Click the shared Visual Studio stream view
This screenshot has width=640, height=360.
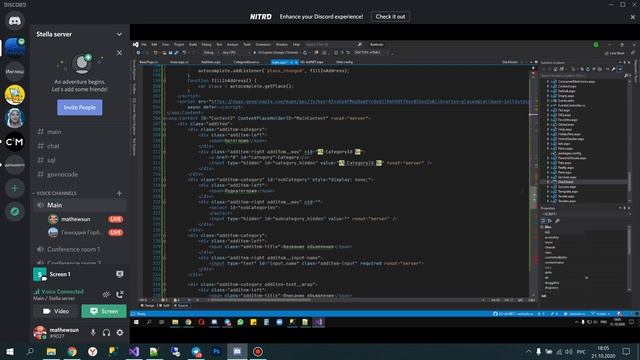coord(385,184)
